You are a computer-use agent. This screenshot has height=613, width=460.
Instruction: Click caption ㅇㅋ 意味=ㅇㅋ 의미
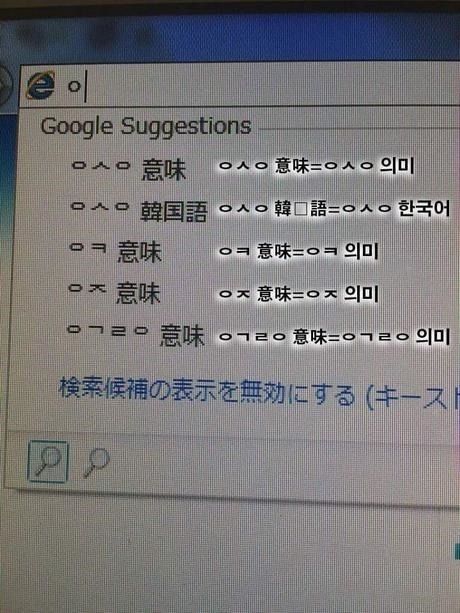pos(299,251)
